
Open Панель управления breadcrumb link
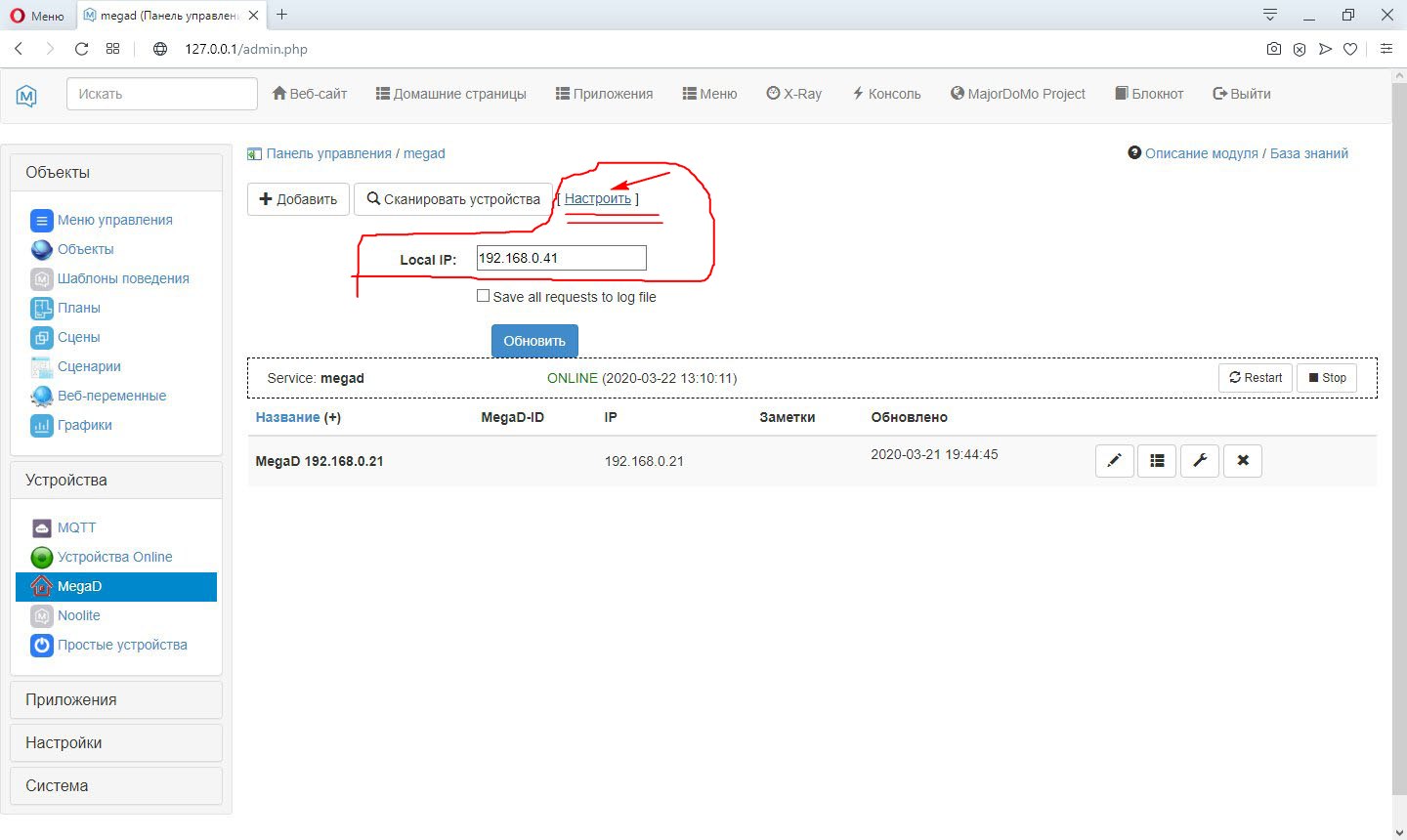tap(328, 153)
